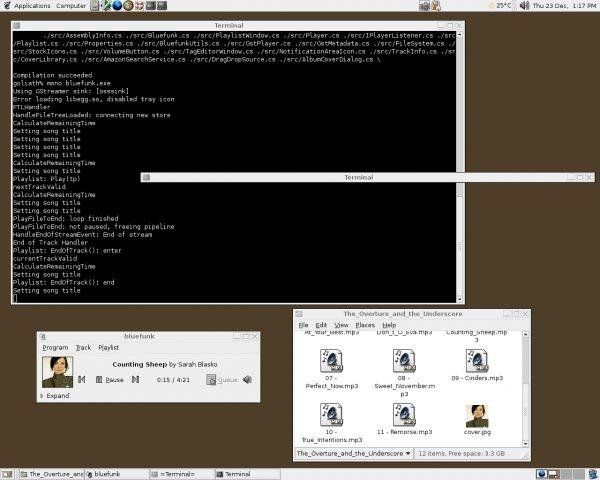Screen dimensions: 600x480
Task: Launch the blue globe web browser icon
Action: (117, 5)
